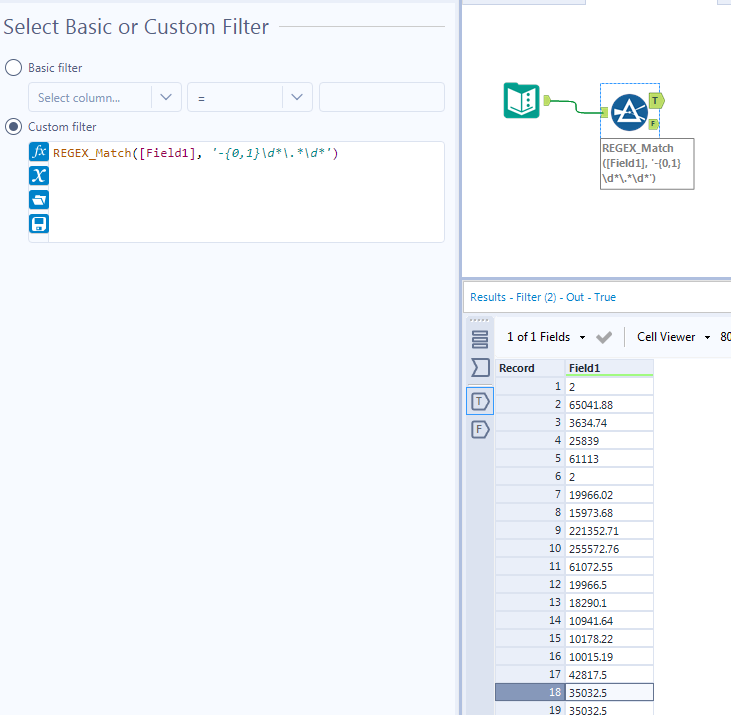The width and height of the screenshot is (731, 715).
Task: Select cell with value 10941.64
Action: point(609,621)
